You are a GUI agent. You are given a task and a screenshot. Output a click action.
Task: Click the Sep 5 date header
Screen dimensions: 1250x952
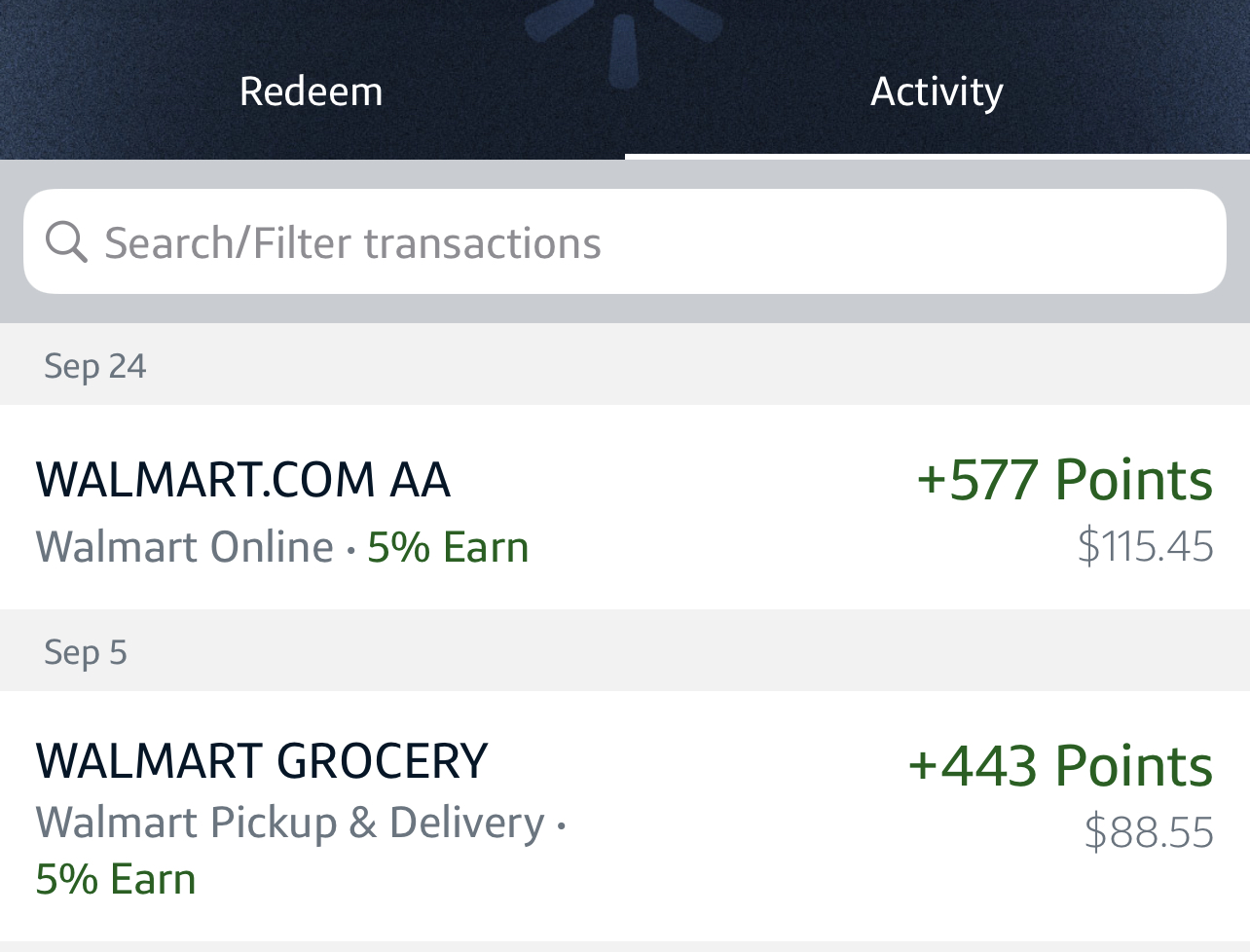coord(86,652)
